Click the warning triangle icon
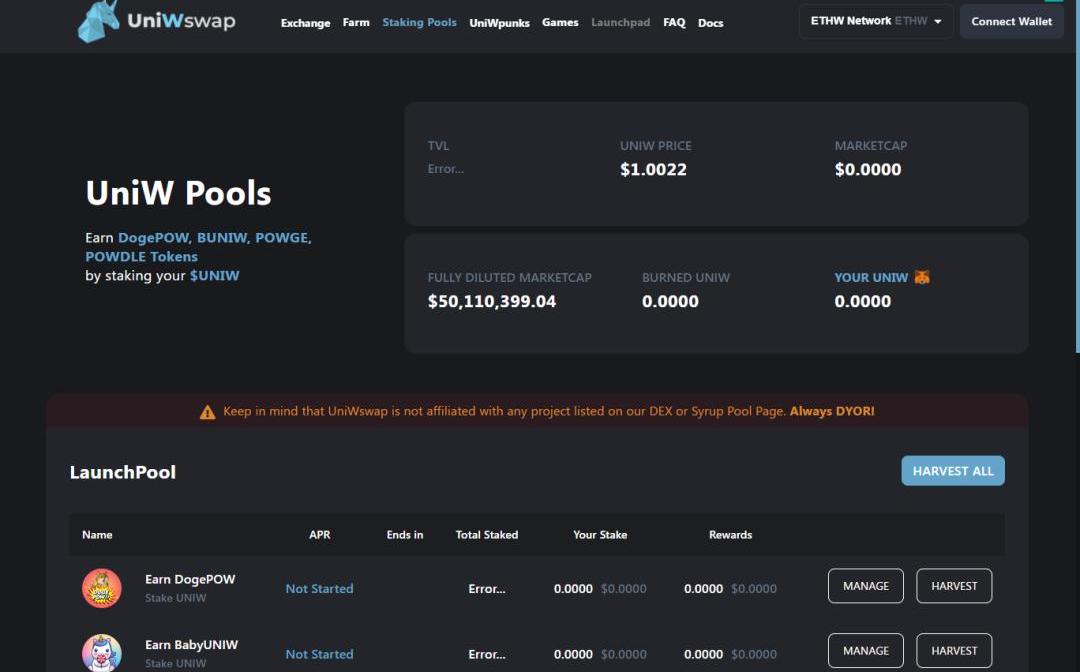This screenshot has width=1080, height=672. (207, 412)
